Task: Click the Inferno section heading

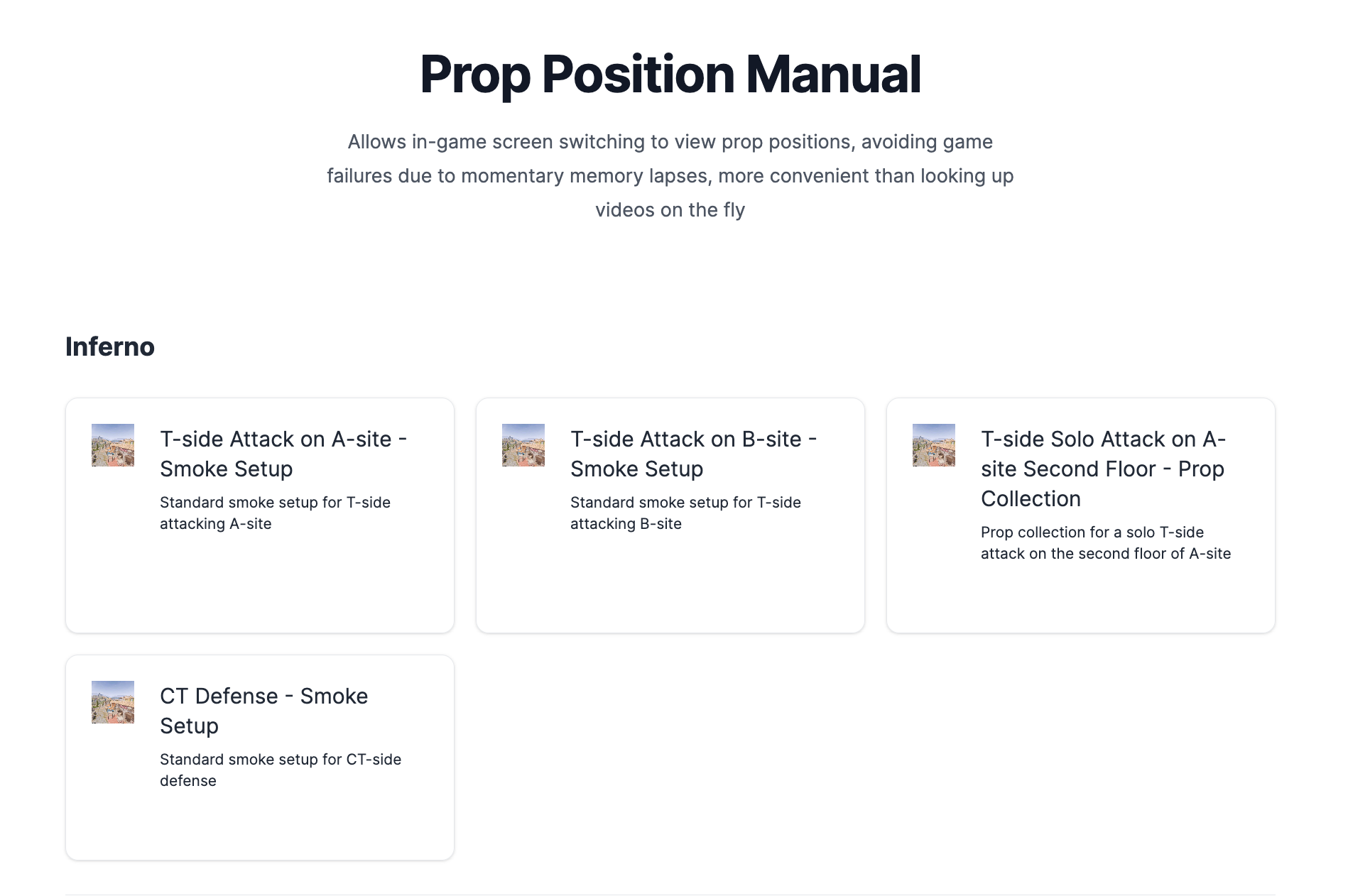Action: point(110,346)
